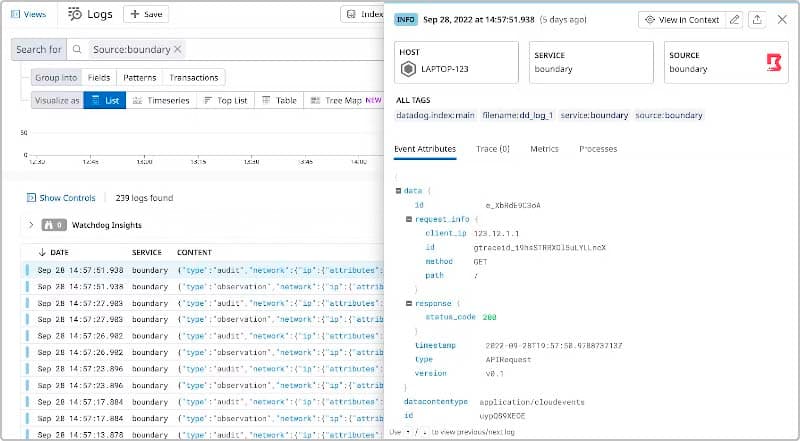Click Show Controls link

[x=61, y=198]
